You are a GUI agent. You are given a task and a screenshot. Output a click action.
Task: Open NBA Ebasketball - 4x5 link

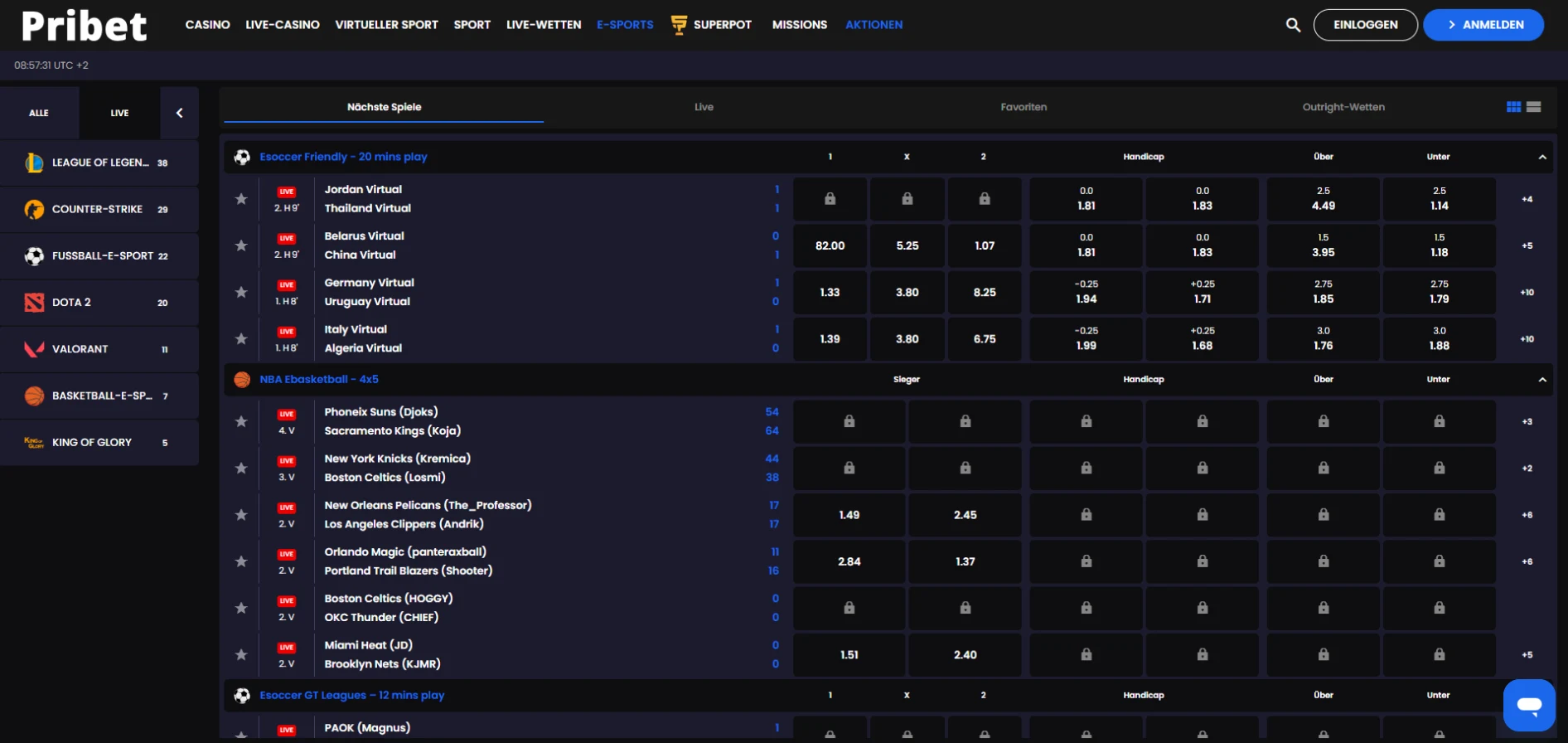click(319, 379)
